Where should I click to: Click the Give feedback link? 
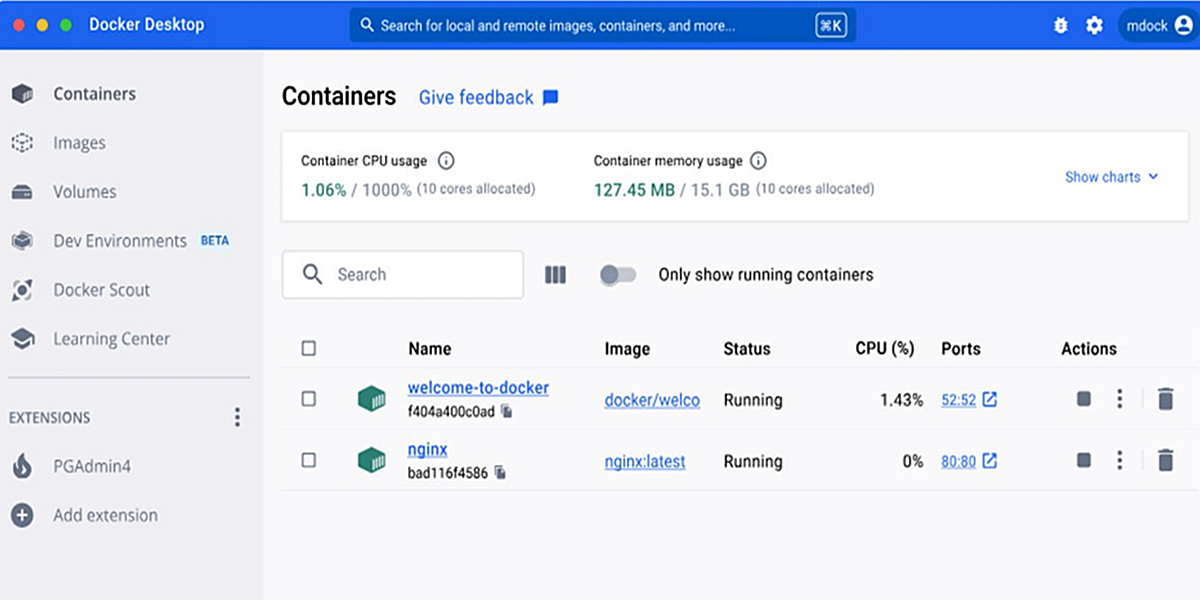pos(476,97)
